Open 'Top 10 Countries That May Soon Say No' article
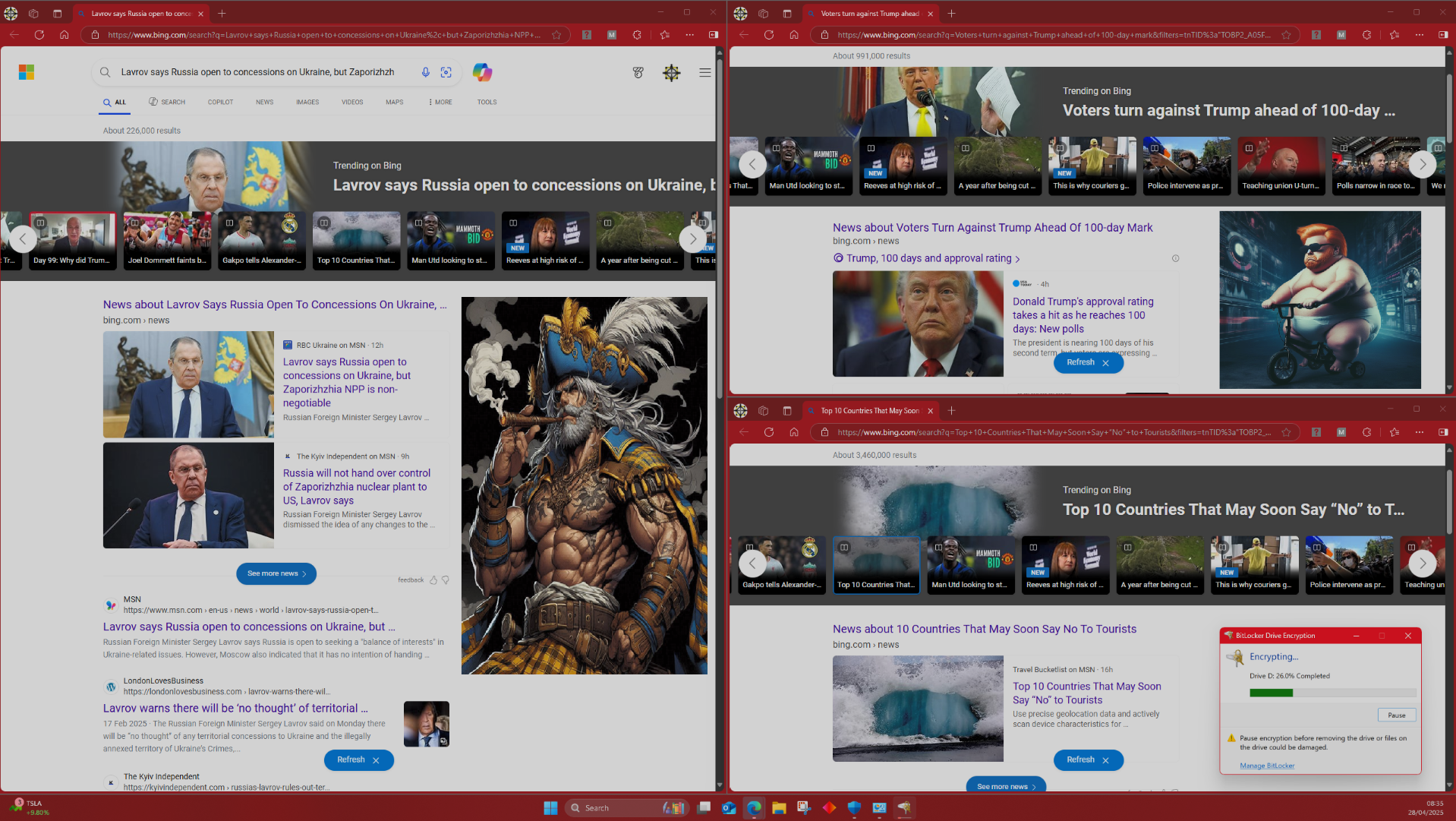Image resolution: width=1456 pixels, height=821 pixels. coord(1086,693)
